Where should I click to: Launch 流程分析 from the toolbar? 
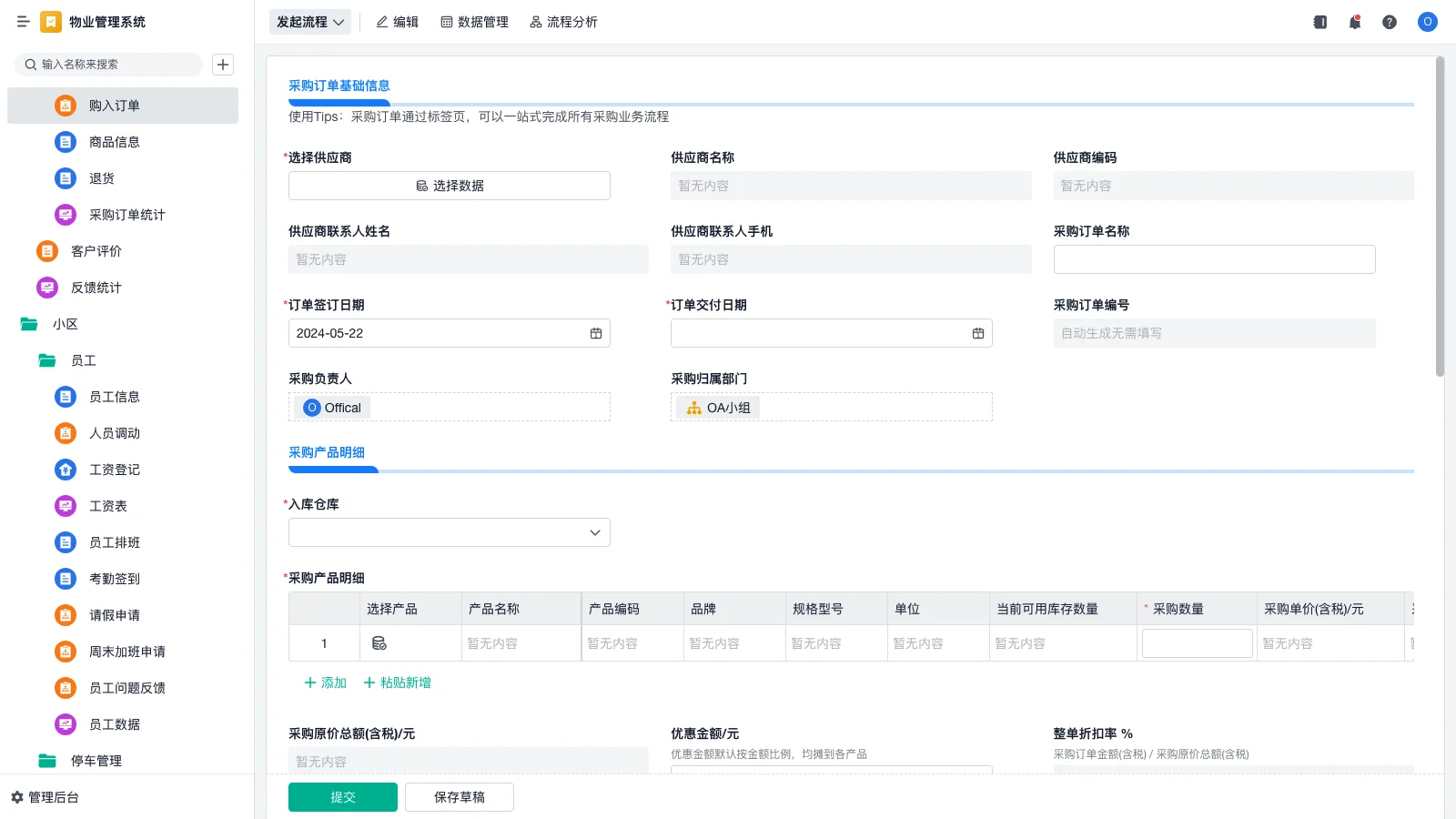[x=564, y=22]
